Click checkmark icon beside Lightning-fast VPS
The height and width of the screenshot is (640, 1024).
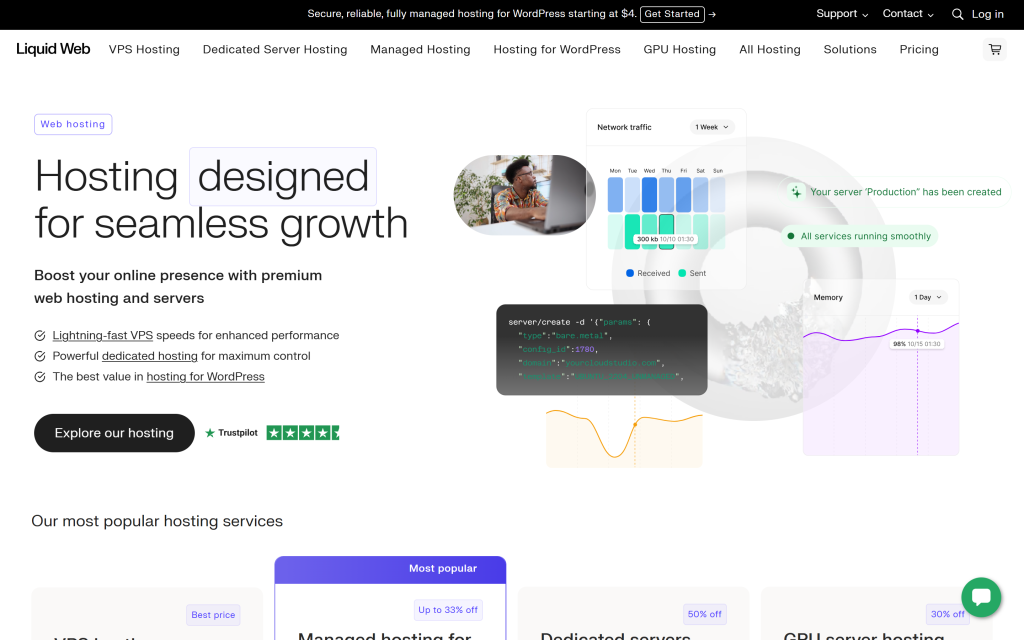point(40,336)
